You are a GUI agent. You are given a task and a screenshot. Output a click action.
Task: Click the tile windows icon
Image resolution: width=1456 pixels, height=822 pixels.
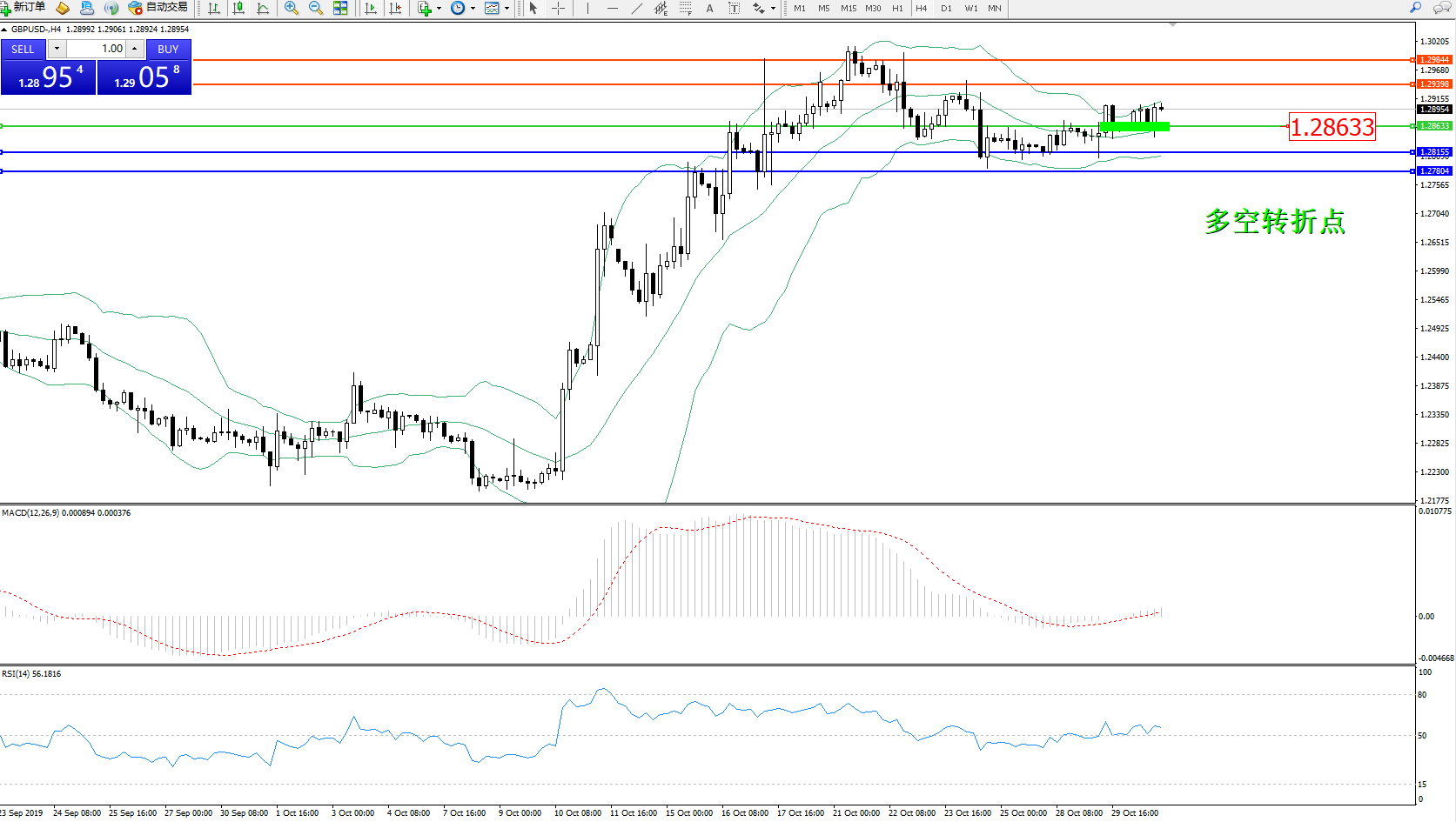tap(340, 8)
